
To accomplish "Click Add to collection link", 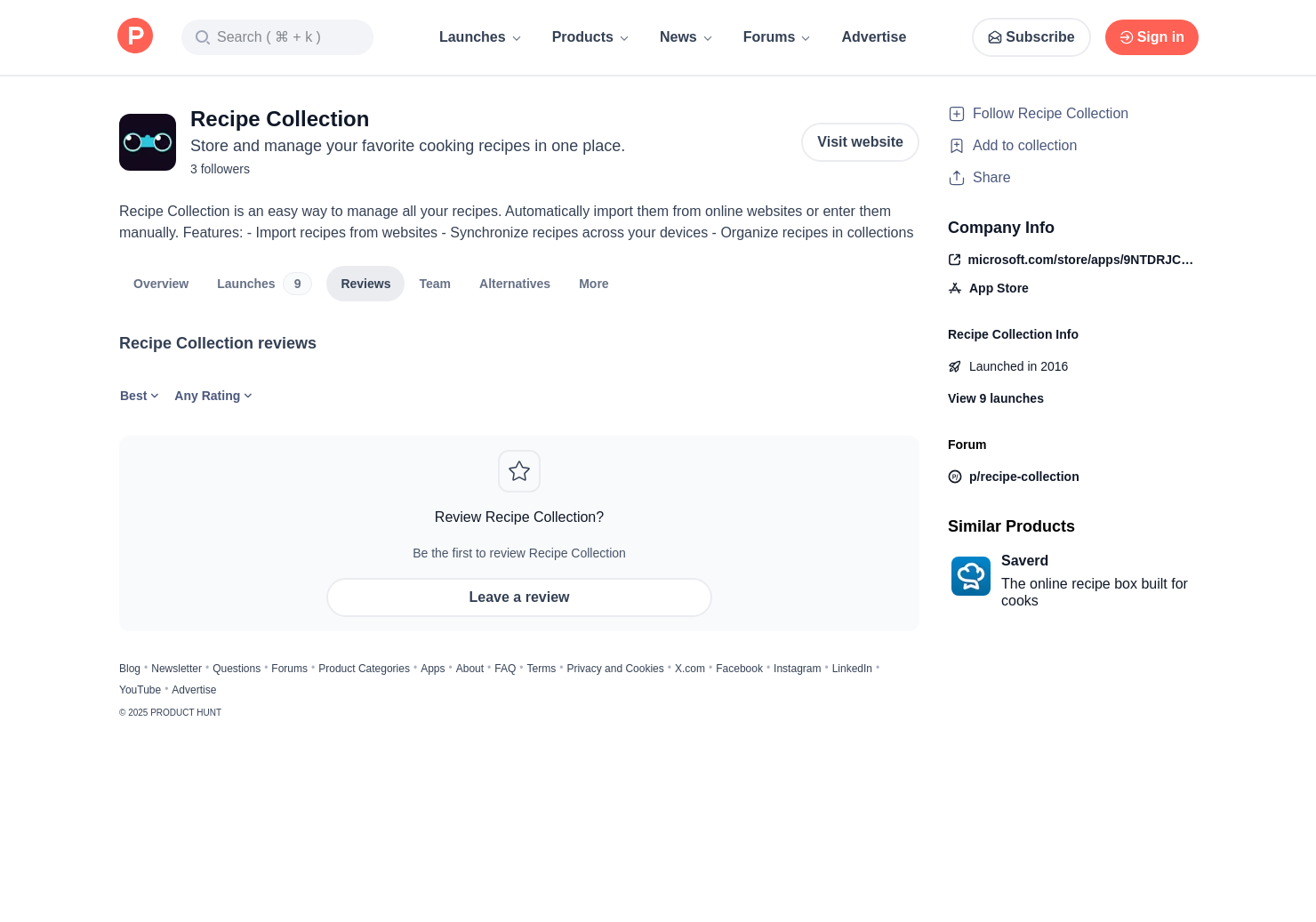I will point(1024,146).
